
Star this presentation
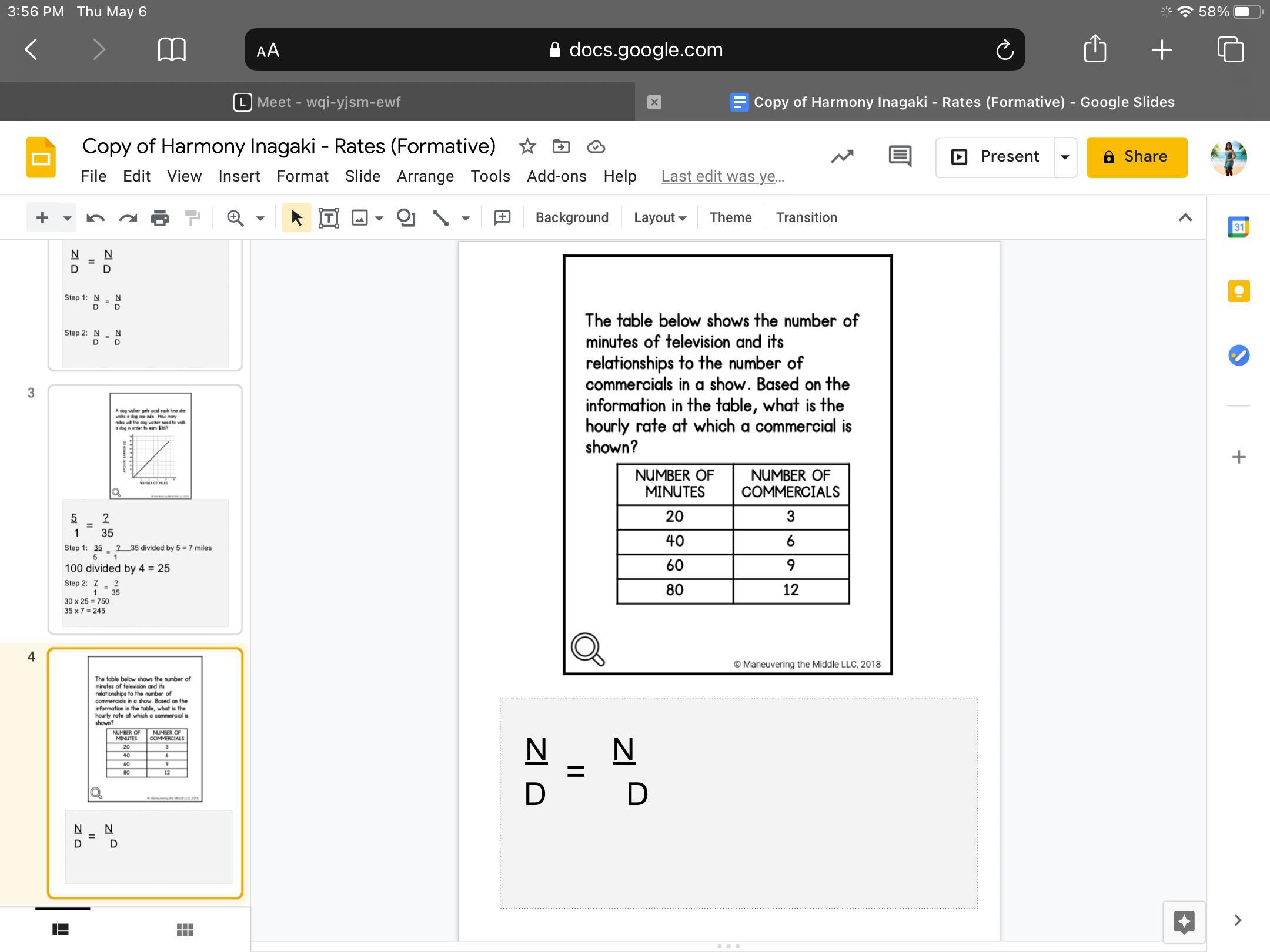click(x=527, y=146)
